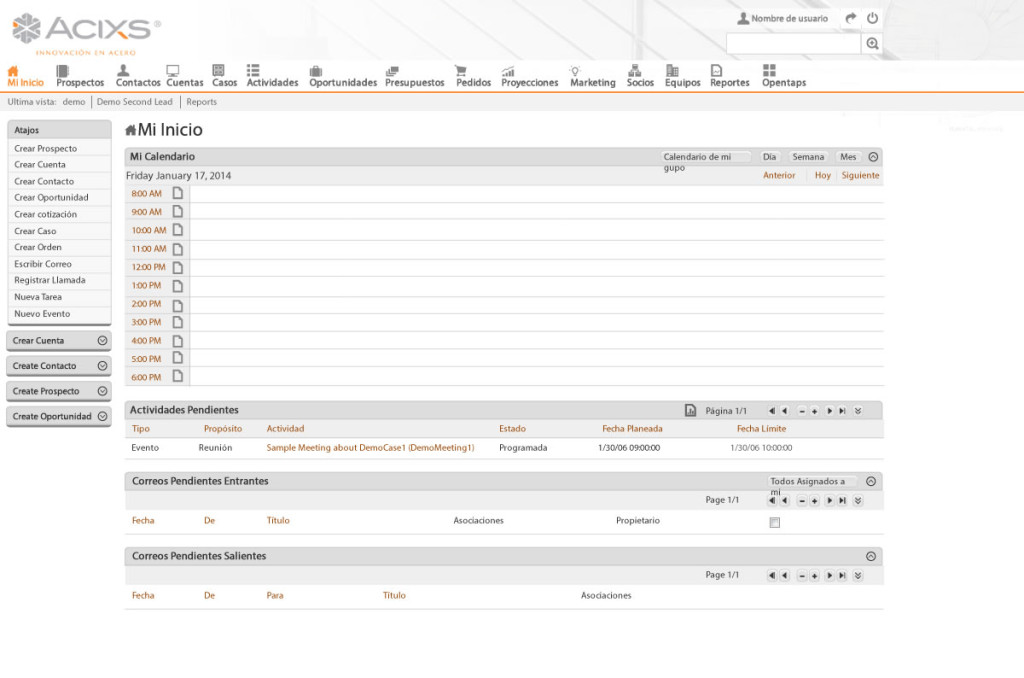Click the share arrow icon near username
This screenshot has width=1024, height=678.
[851, 18]
